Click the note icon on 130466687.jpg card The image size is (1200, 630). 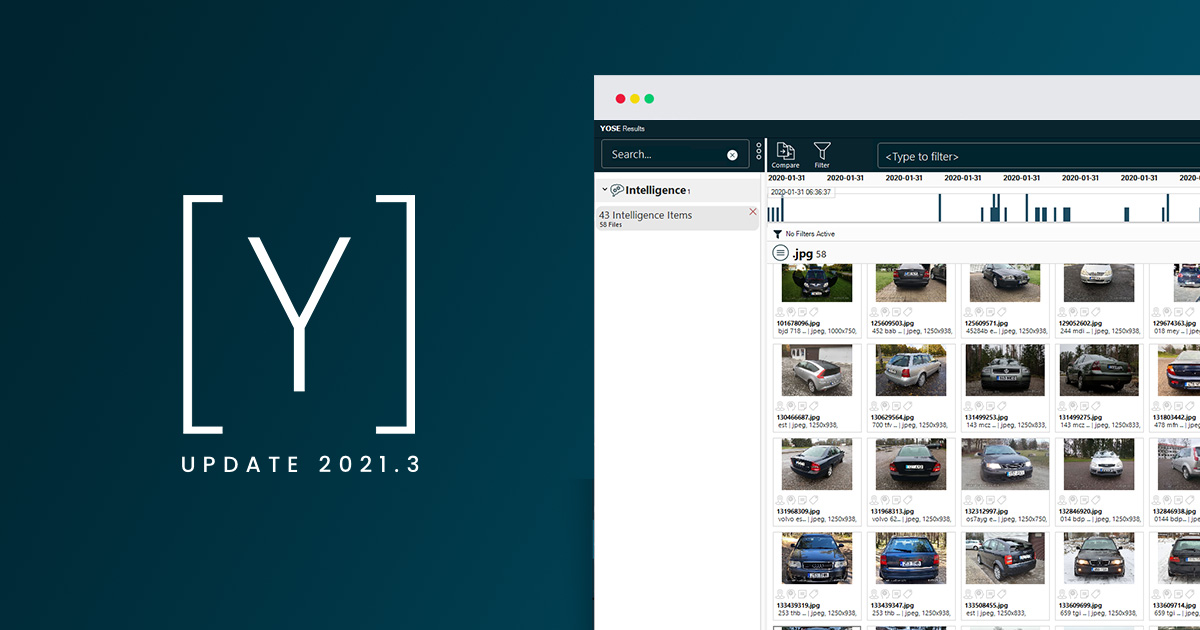tap(803, 406)
